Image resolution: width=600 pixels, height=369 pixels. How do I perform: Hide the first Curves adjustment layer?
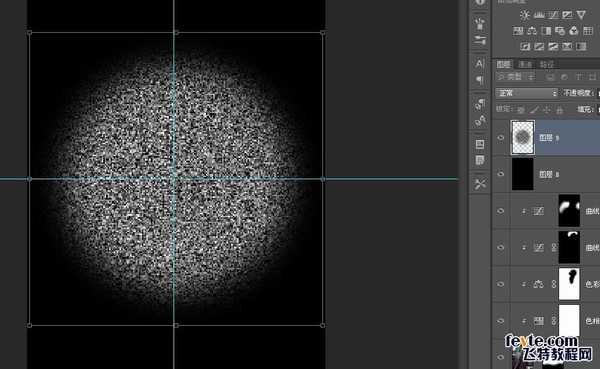(x=501, y=211)
